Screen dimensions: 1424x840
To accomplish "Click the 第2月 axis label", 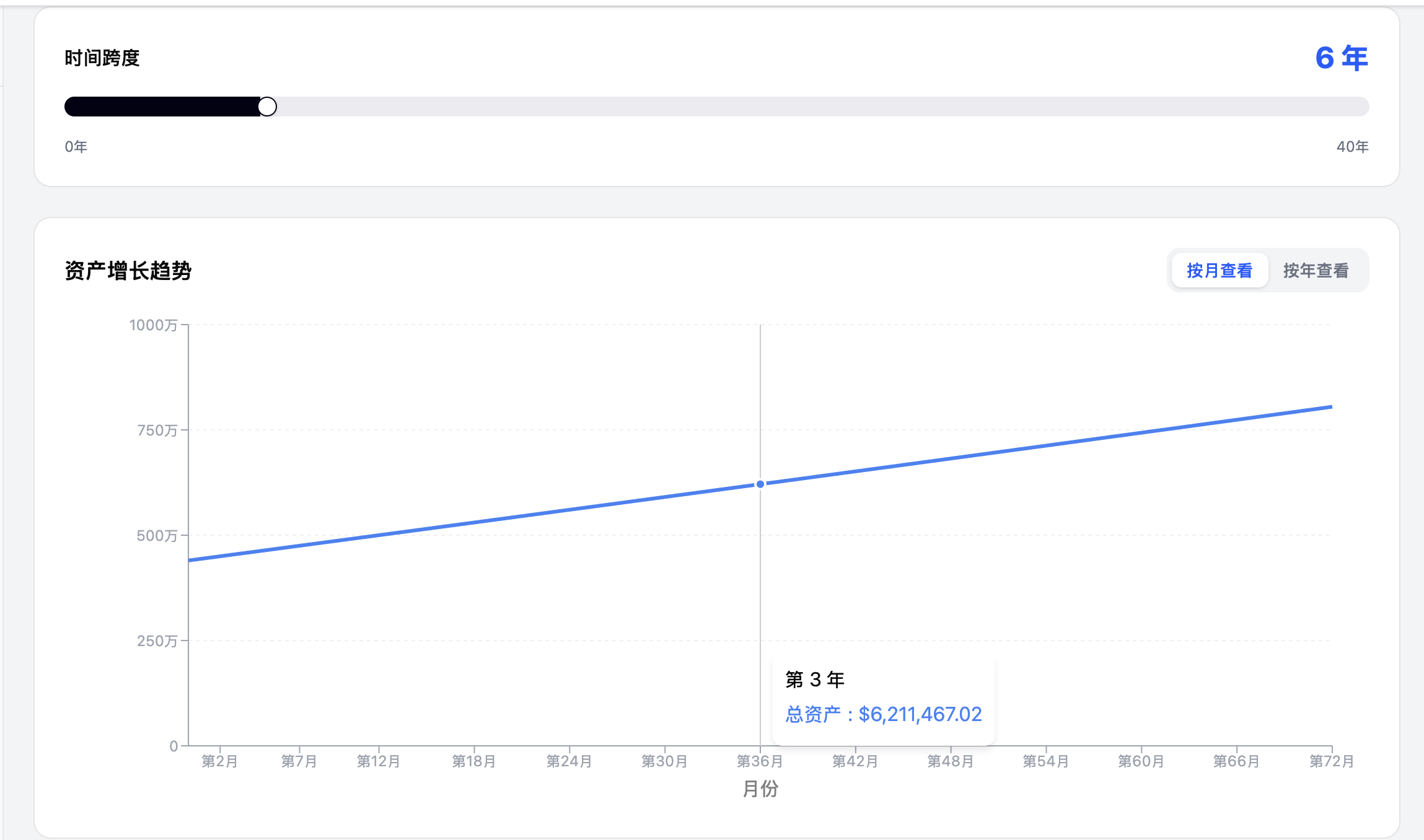I will (x=219, y=761).
